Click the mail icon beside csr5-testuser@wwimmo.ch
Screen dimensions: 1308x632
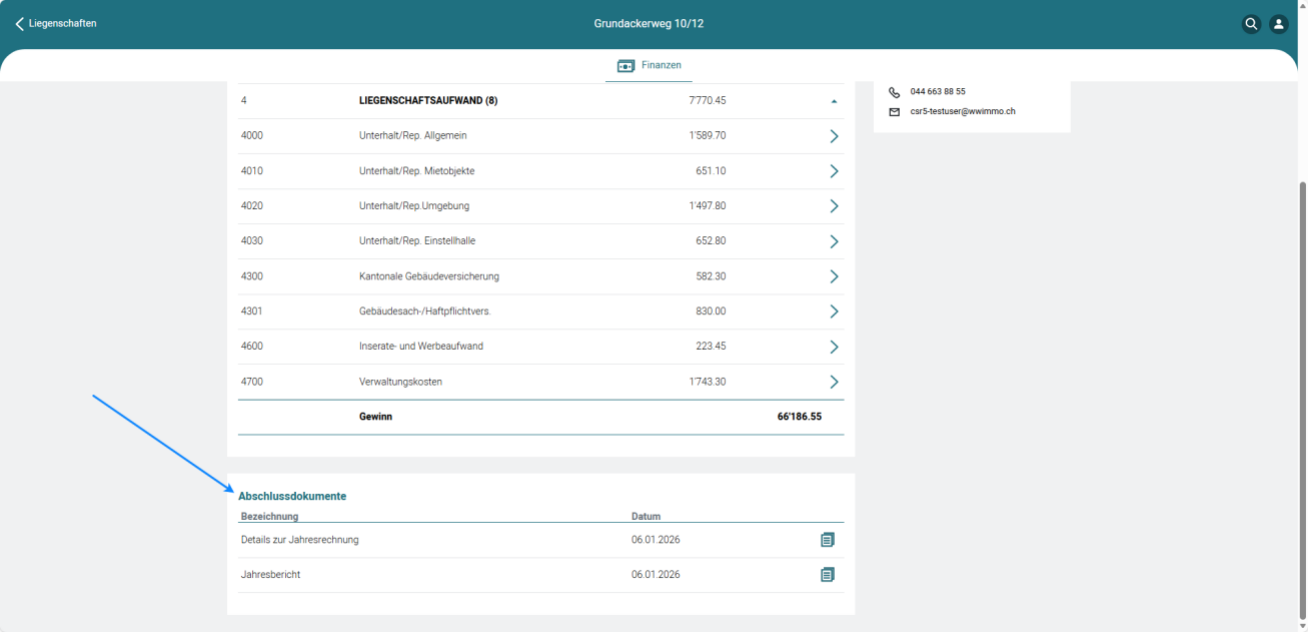pyautogui.click(x=894, y=111)
